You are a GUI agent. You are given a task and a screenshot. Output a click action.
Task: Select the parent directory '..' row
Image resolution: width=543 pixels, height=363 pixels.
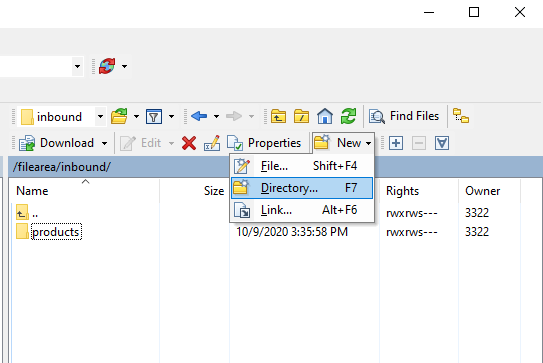pos(27,213)
